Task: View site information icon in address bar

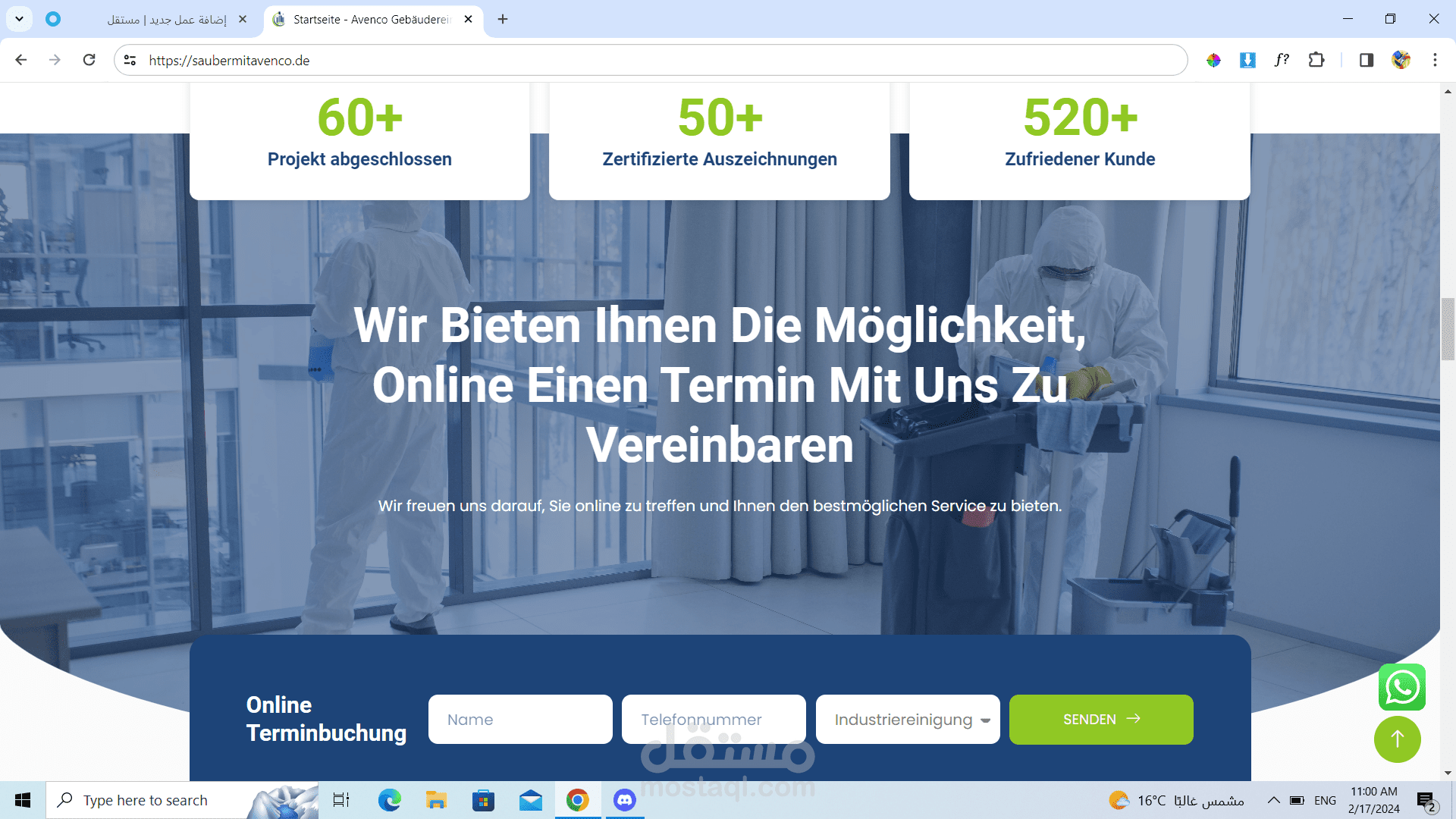Action: click(x=130, y=60)
